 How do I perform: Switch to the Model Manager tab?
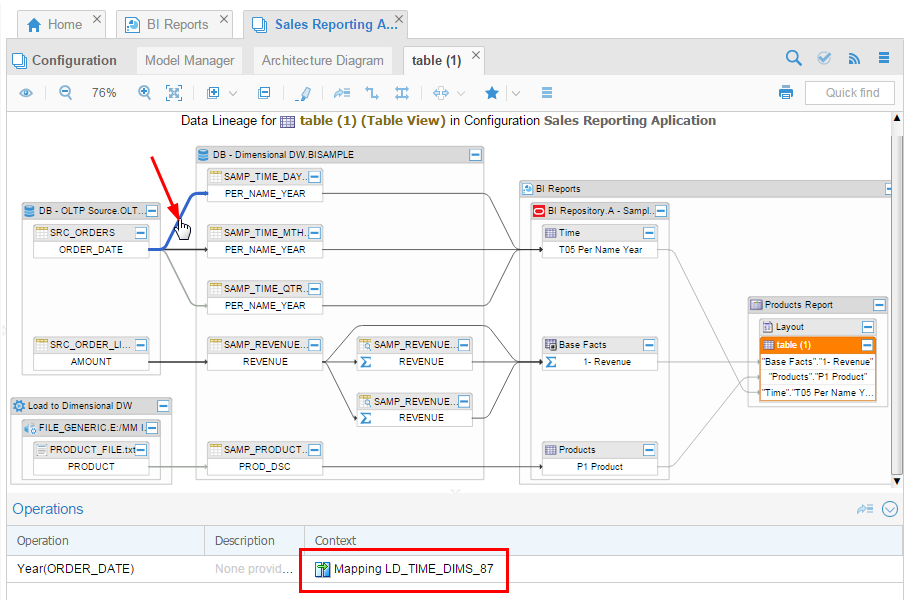[188, 60]
